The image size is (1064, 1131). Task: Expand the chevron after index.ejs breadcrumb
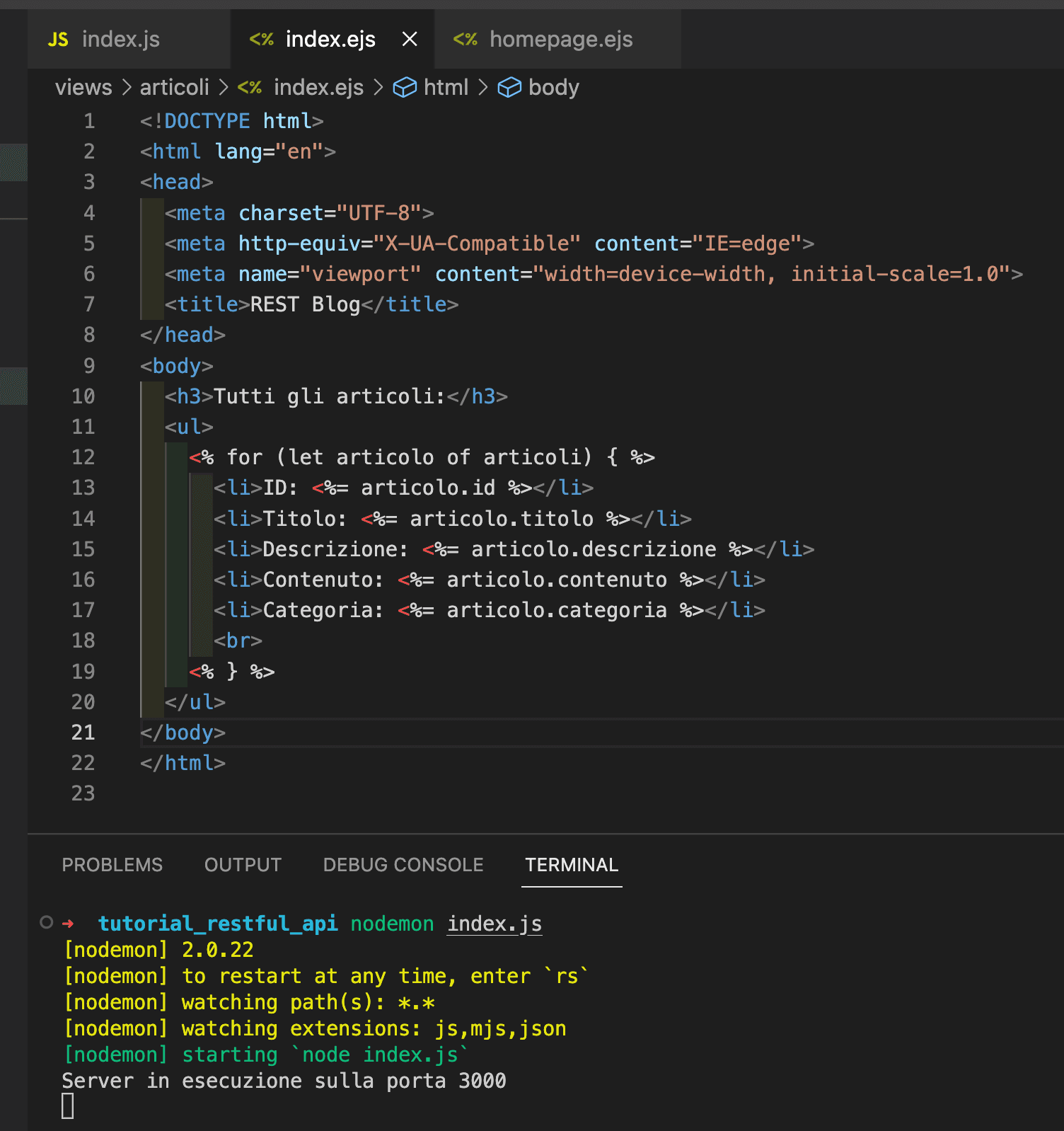378,87
